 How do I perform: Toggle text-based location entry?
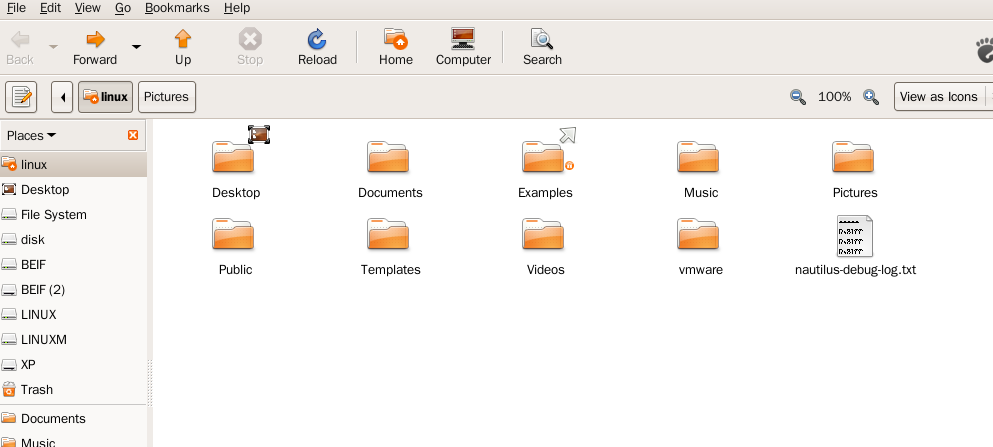click(21, 97)
